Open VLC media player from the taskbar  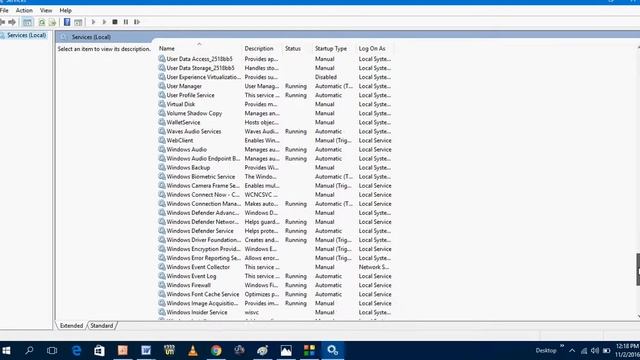pos(193,350)
